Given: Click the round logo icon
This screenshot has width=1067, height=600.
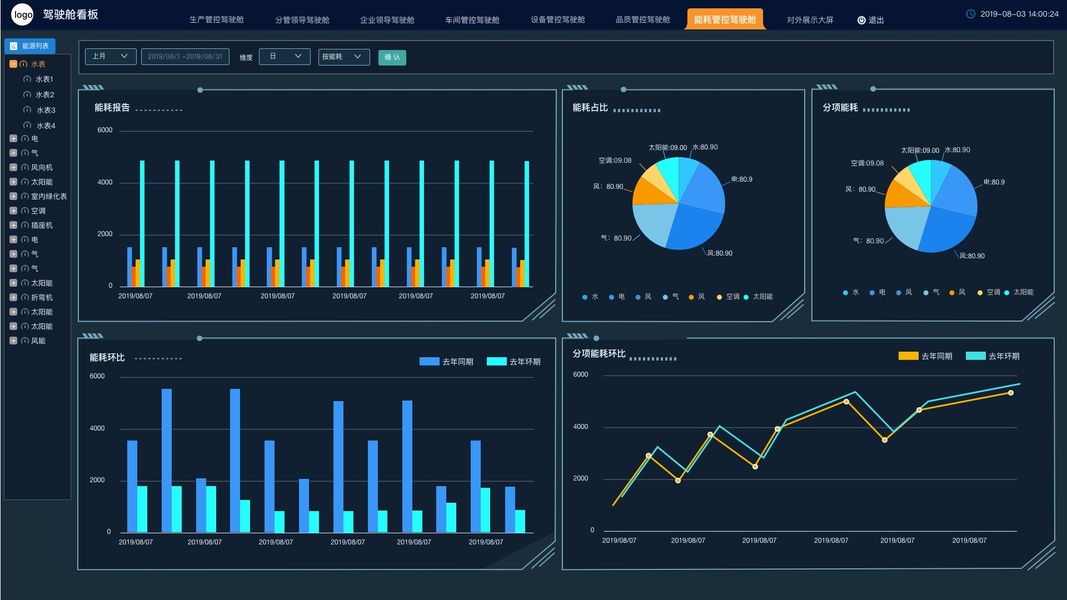Looking at the screenshot, I should (x=22, y=14).
